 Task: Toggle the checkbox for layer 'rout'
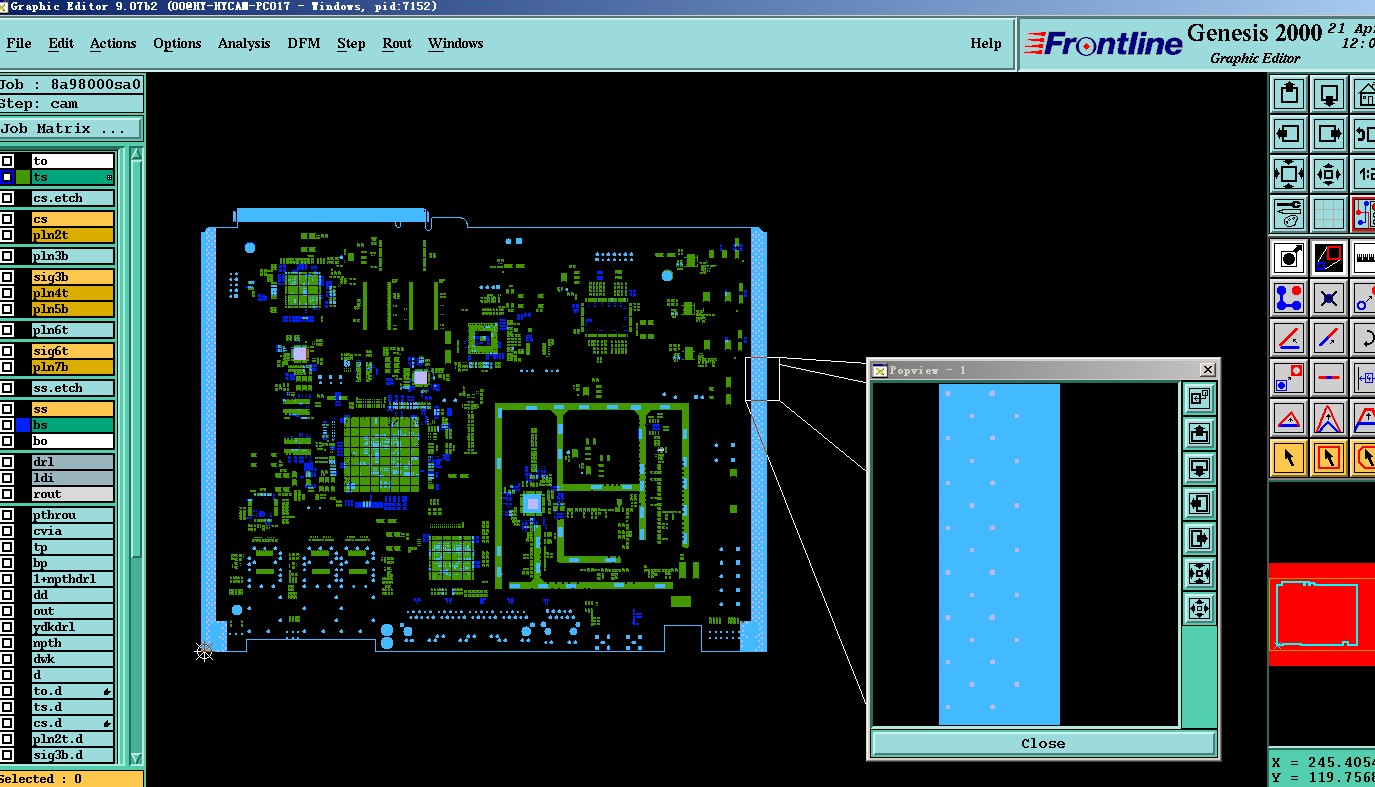point(7,494)
